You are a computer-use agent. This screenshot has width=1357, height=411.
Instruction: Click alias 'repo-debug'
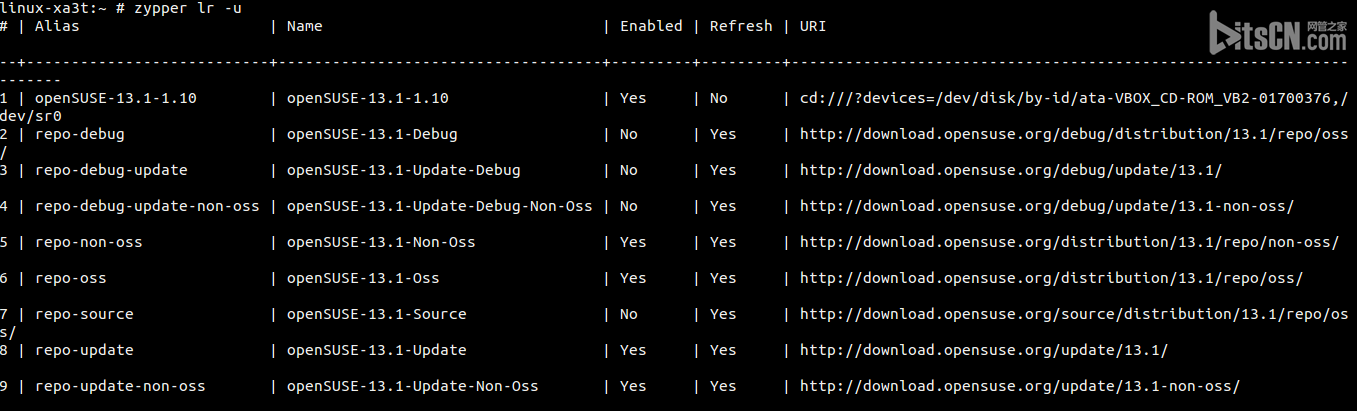point(79,134)
